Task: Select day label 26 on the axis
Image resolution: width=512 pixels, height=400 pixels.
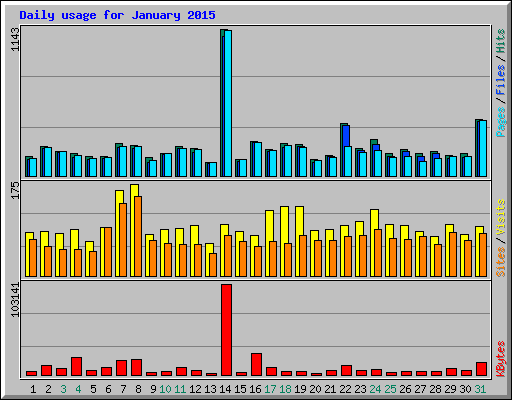Action: pos(405,389)
